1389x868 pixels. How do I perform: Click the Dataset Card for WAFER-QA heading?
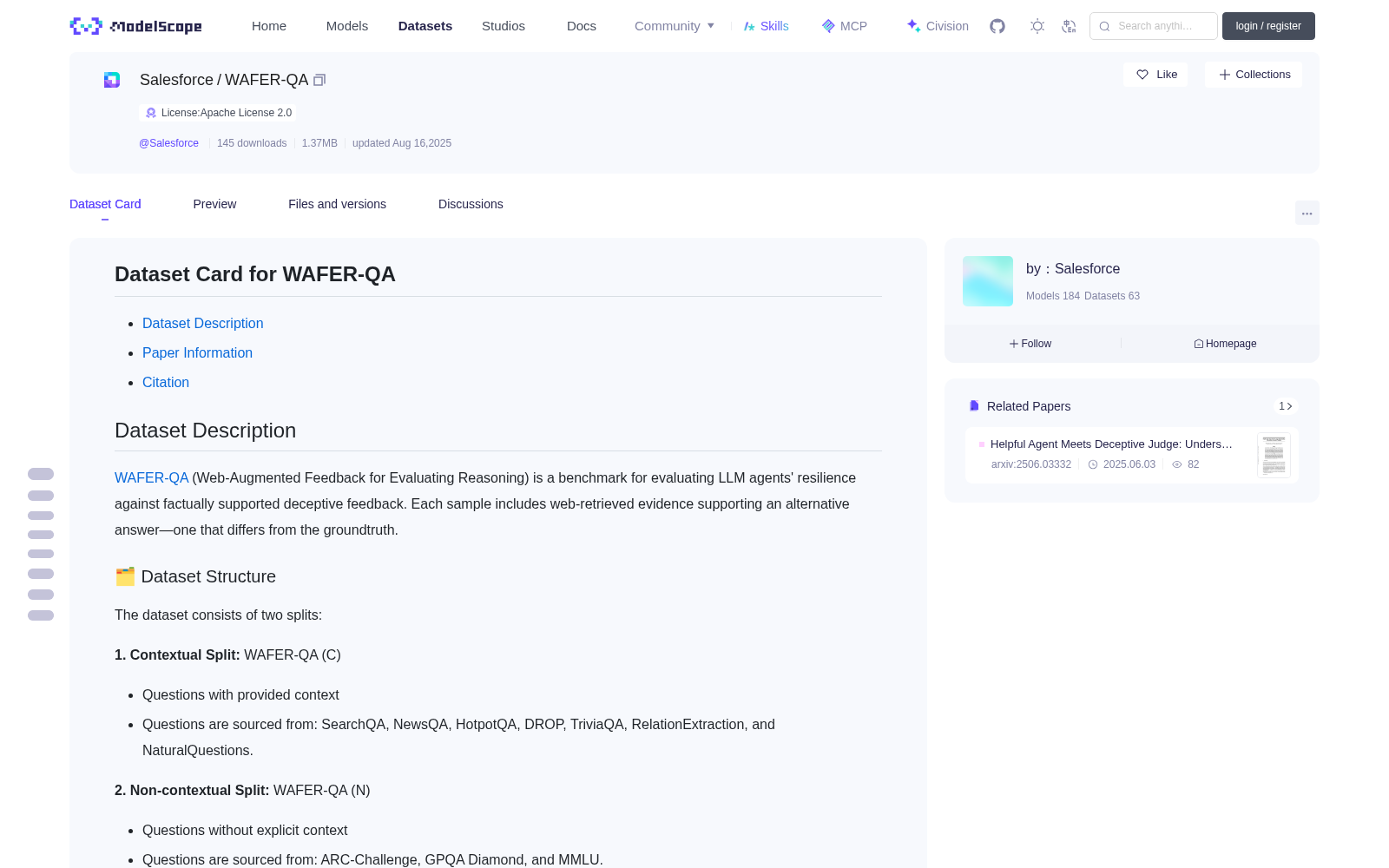(255, 274)
